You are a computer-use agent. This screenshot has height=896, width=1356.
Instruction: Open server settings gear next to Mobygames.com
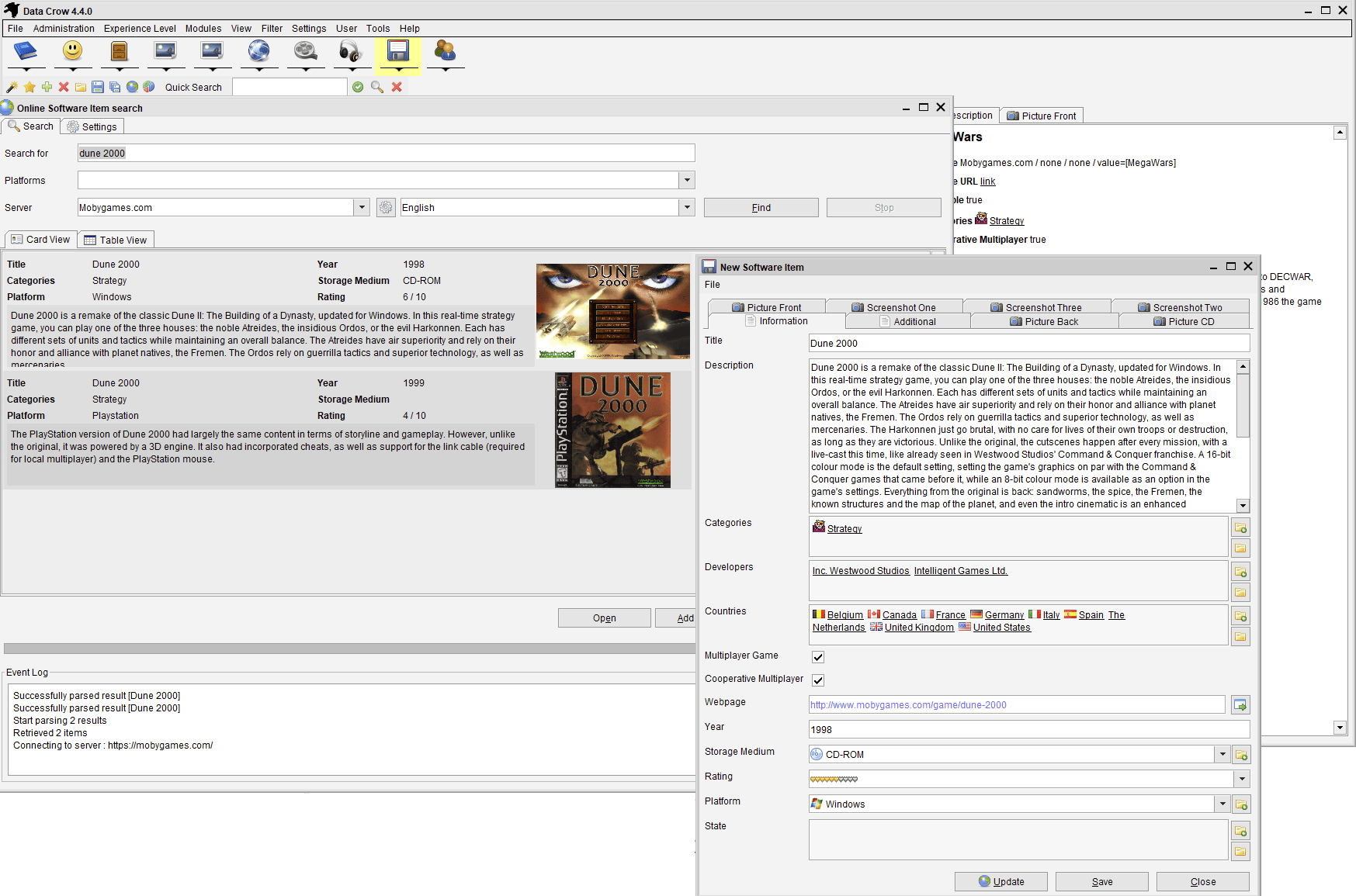coord(386,208)
